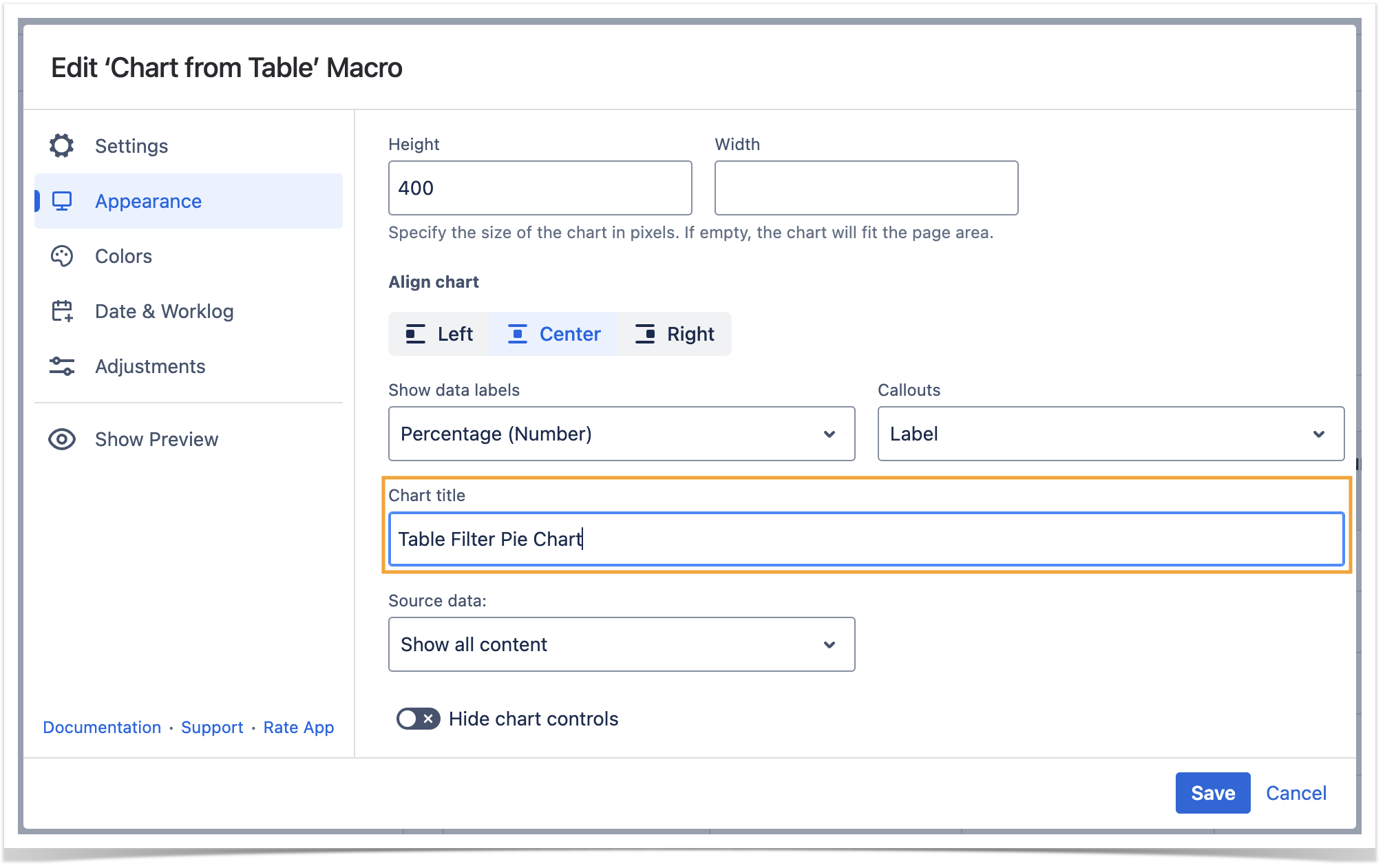Click the Appearance monitor icon
The image size is (1385, 868).
[62, 201]
